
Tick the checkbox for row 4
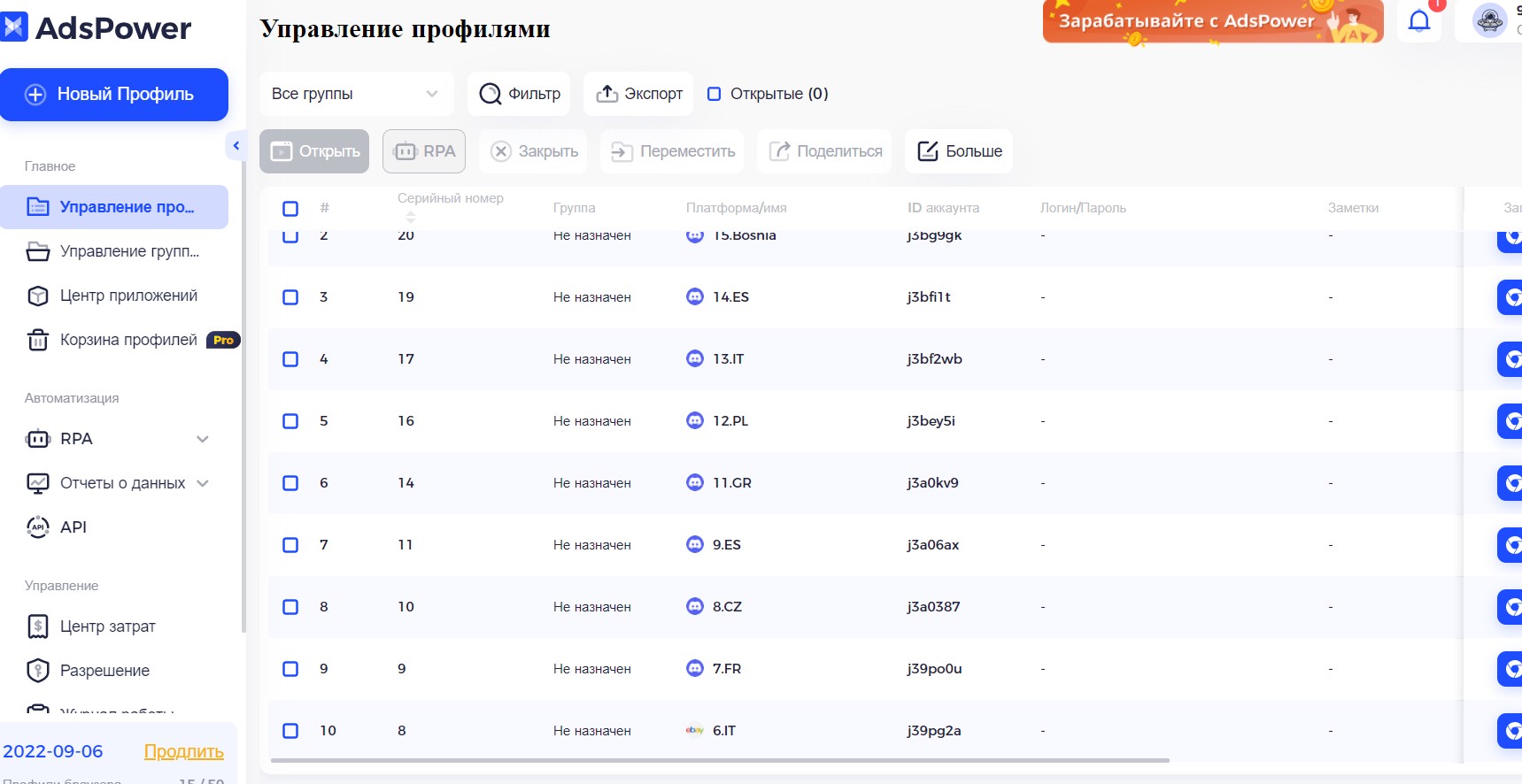pos(290,359)
